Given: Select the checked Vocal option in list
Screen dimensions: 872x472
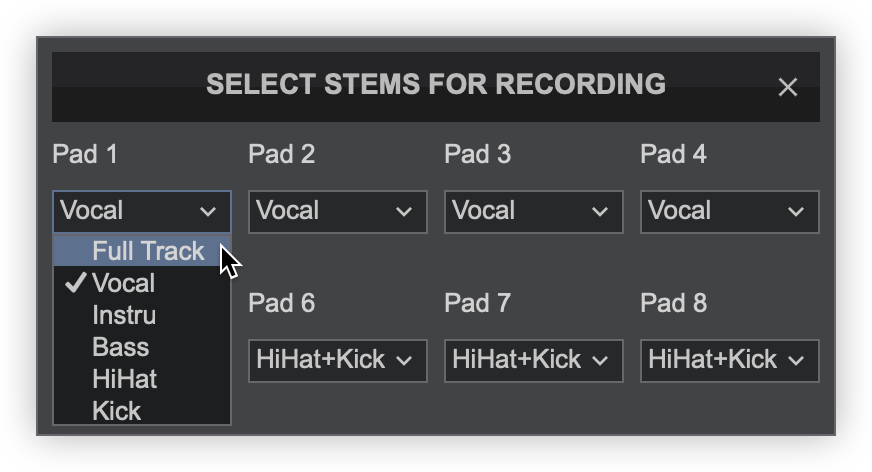Looking at the screenshot, I should pos(123,283).
